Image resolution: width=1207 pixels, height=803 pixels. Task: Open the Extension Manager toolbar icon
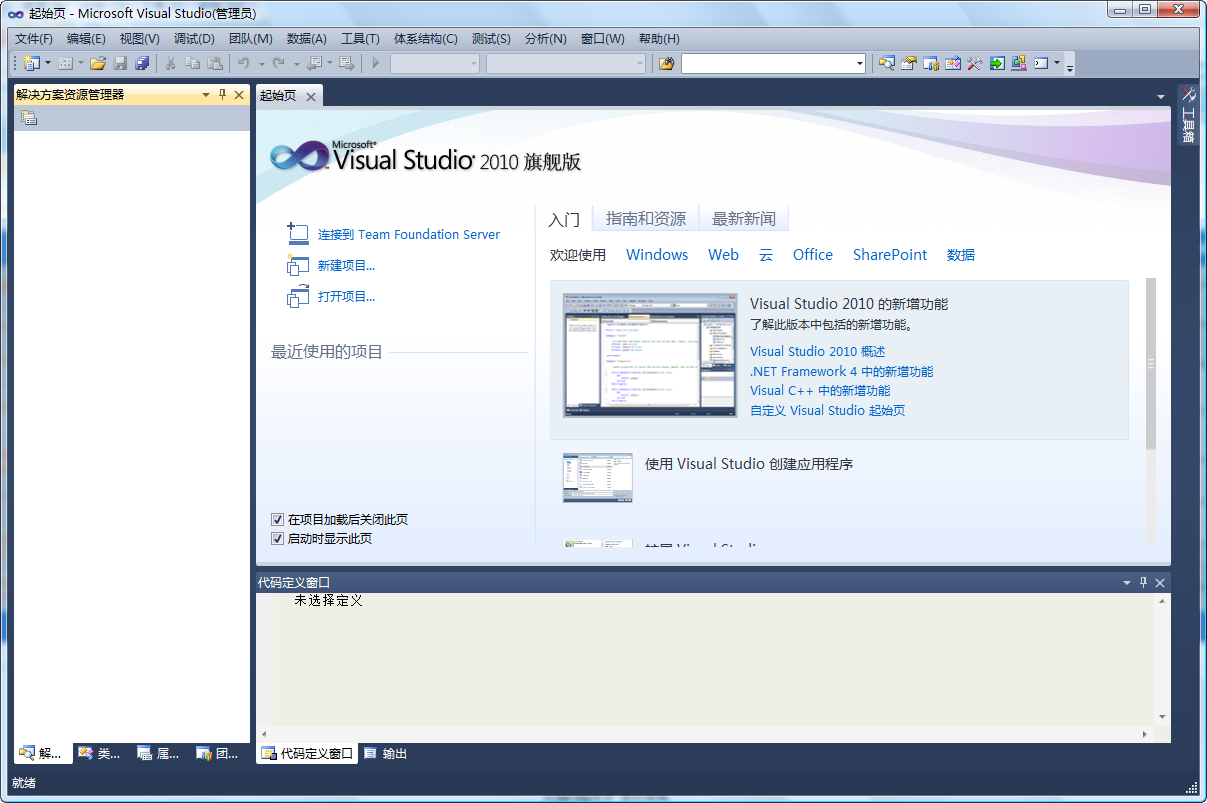coord(1019,63)
